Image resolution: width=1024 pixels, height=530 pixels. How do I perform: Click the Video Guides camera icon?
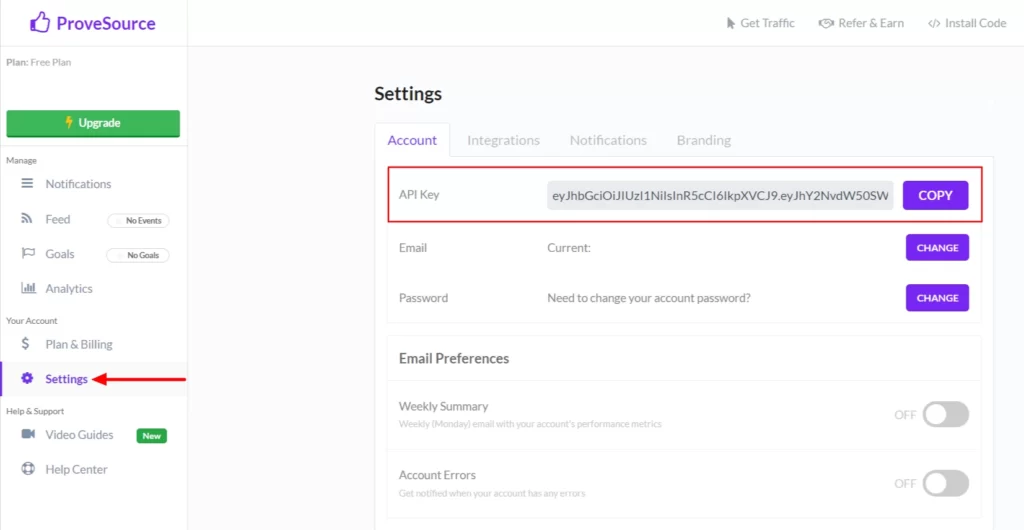click(x=28, y=434)
